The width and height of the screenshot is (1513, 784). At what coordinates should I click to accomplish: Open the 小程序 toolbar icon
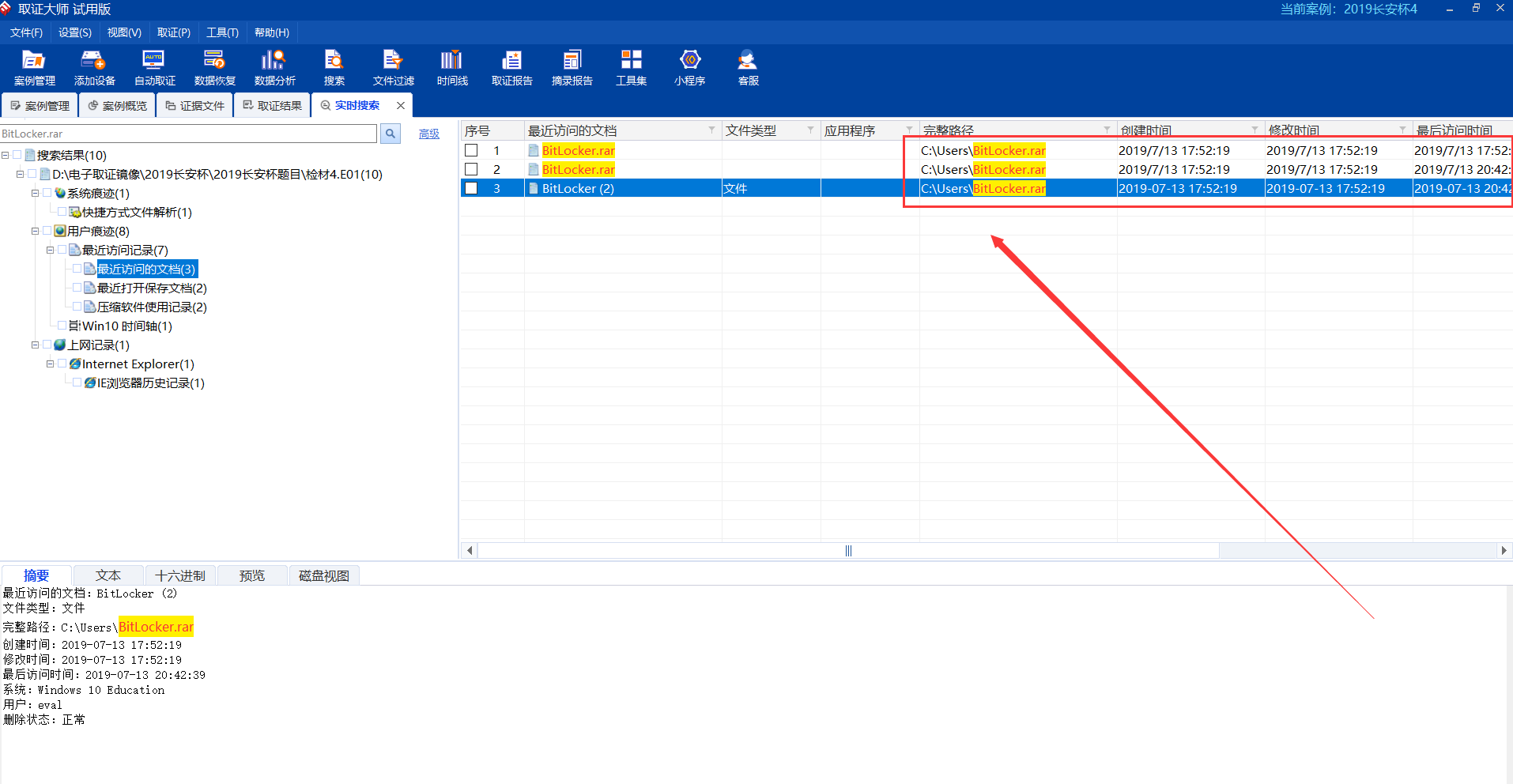689,68
